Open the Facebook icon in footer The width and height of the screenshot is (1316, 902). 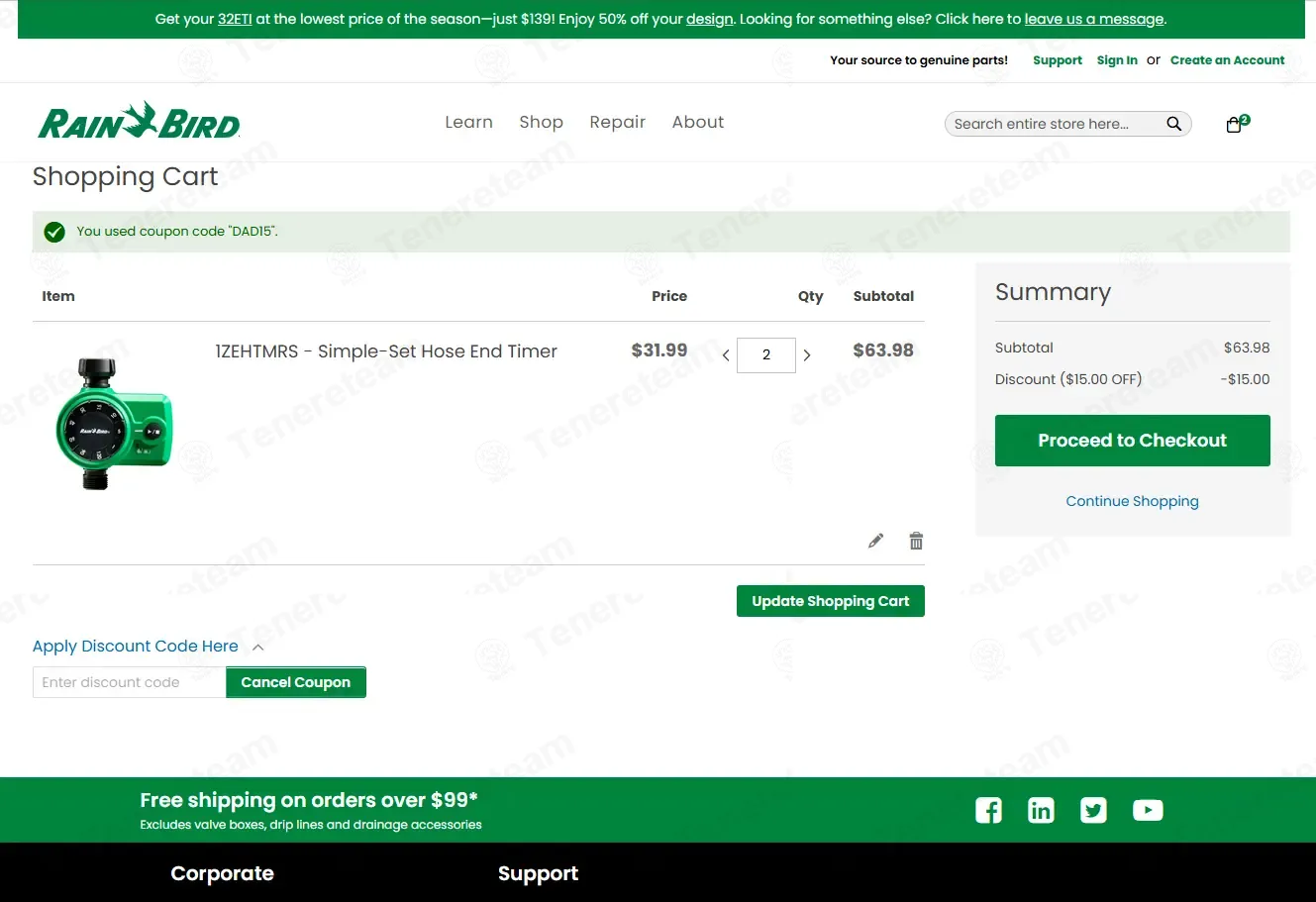pos(988,810)
